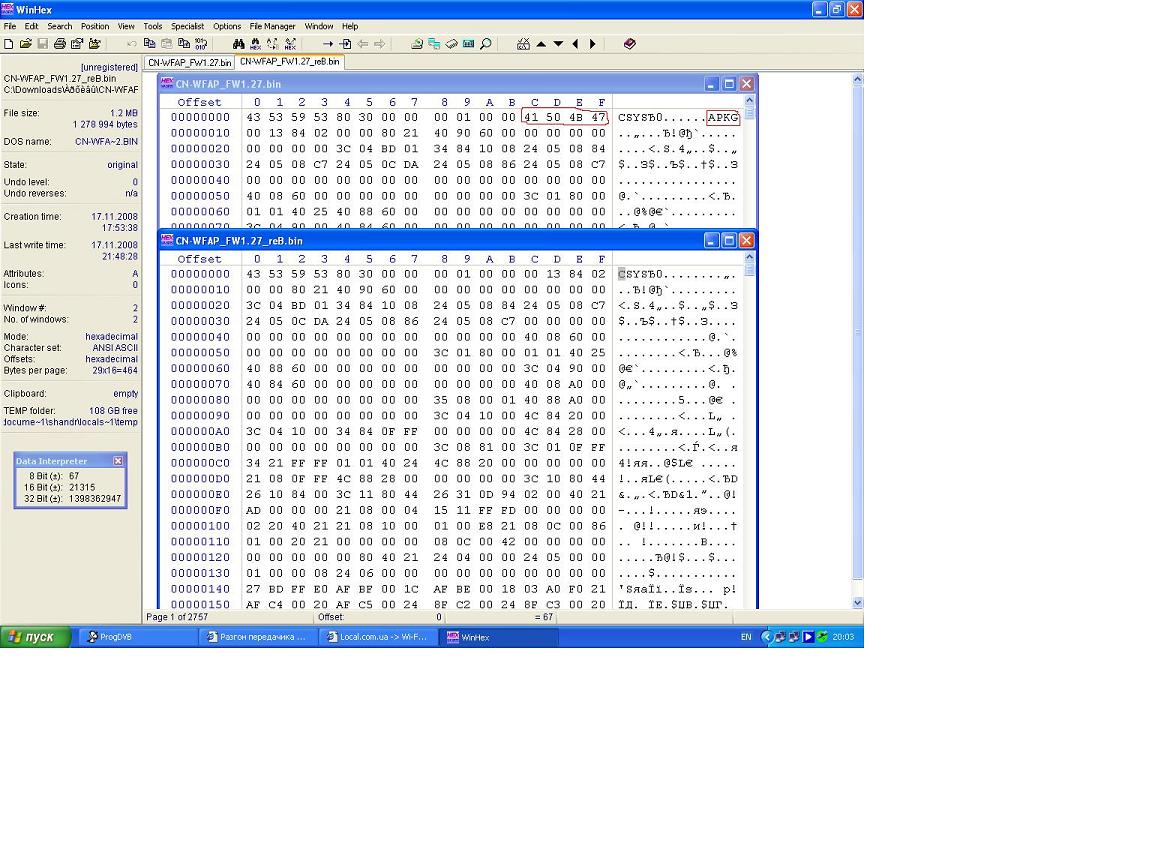The image size is (1152, 864).
Task: Click the Copy Block toolbar icon
Action: (x=149, y=44)
